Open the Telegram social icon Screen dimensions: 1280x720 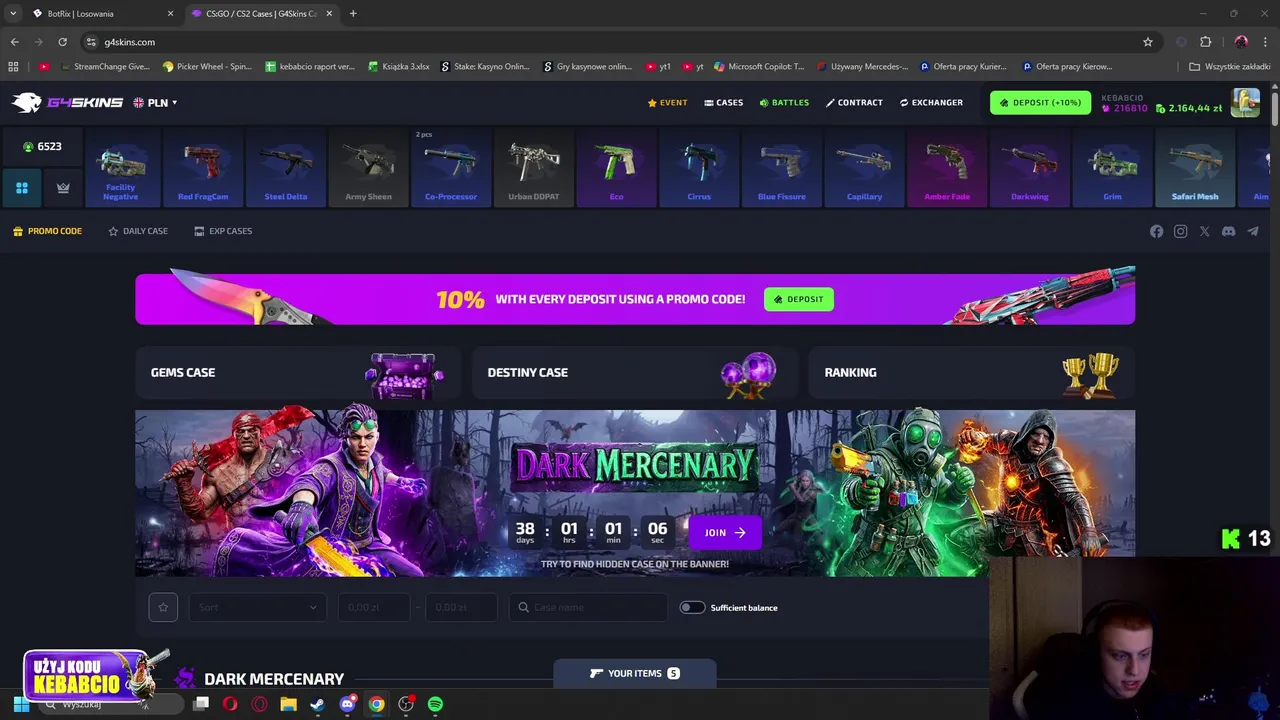coord(1252,231)
